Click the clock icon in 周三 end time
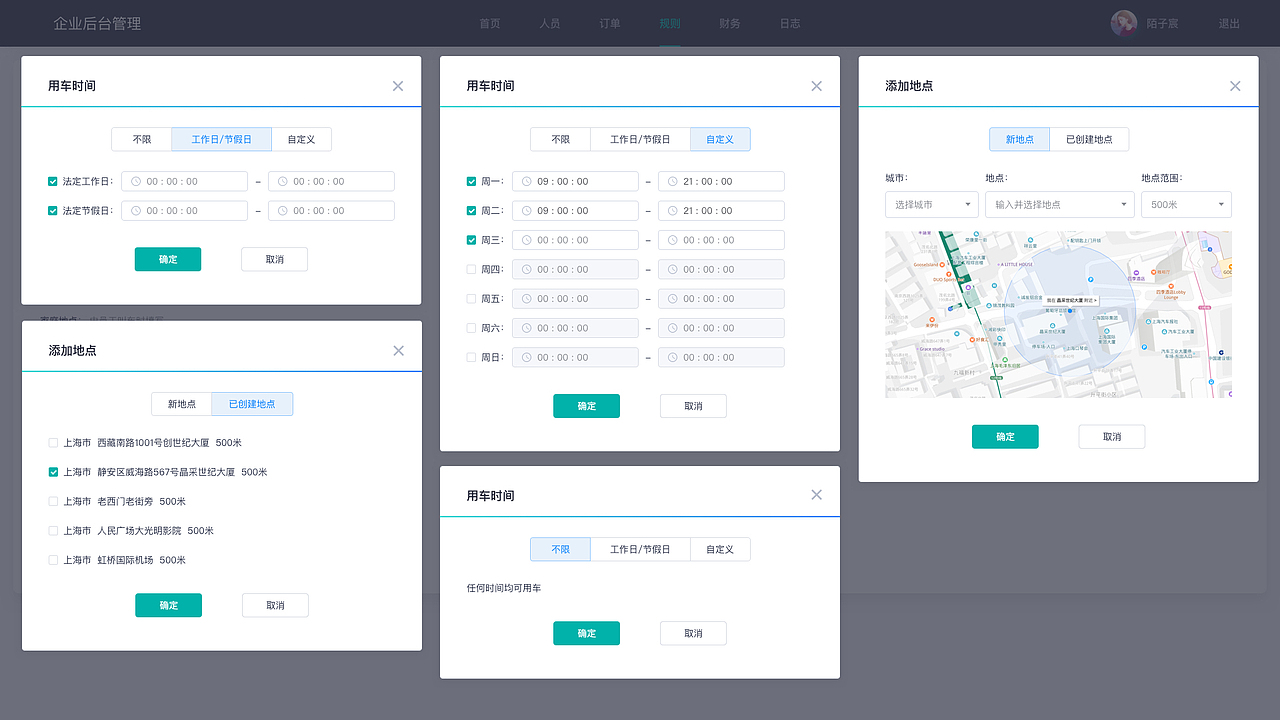1280x720 pixels. point(673,240)
